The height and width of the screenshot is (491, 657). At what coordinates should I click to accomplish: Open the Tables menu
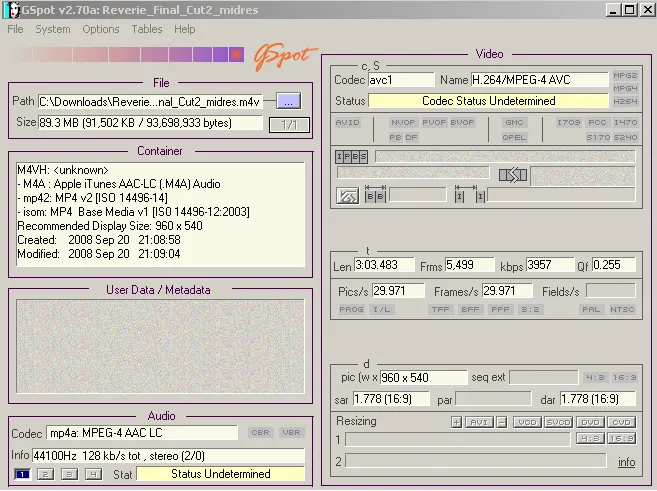147,29
